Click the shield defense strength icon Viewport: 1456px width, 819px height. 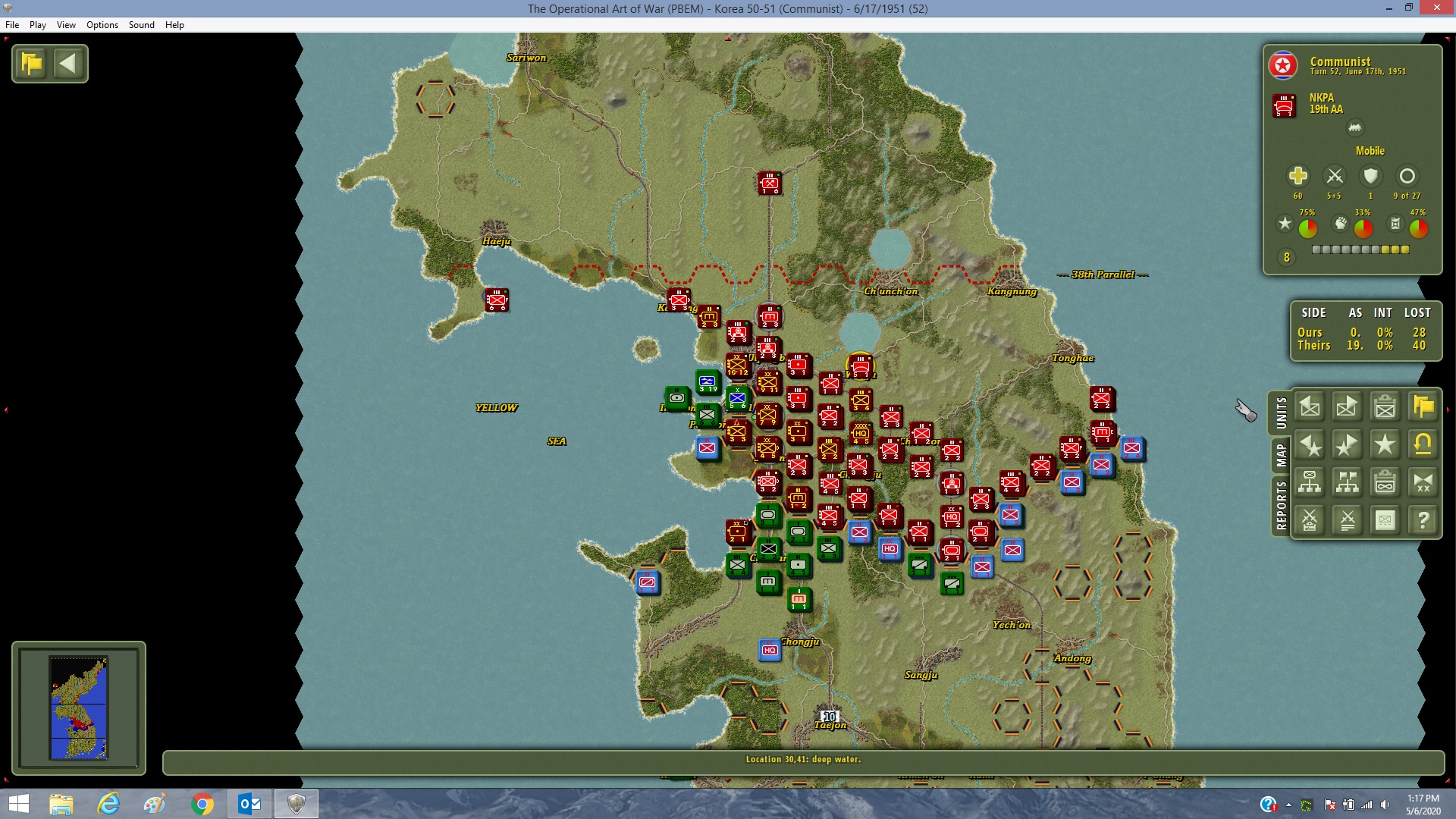click(1370, 177)
